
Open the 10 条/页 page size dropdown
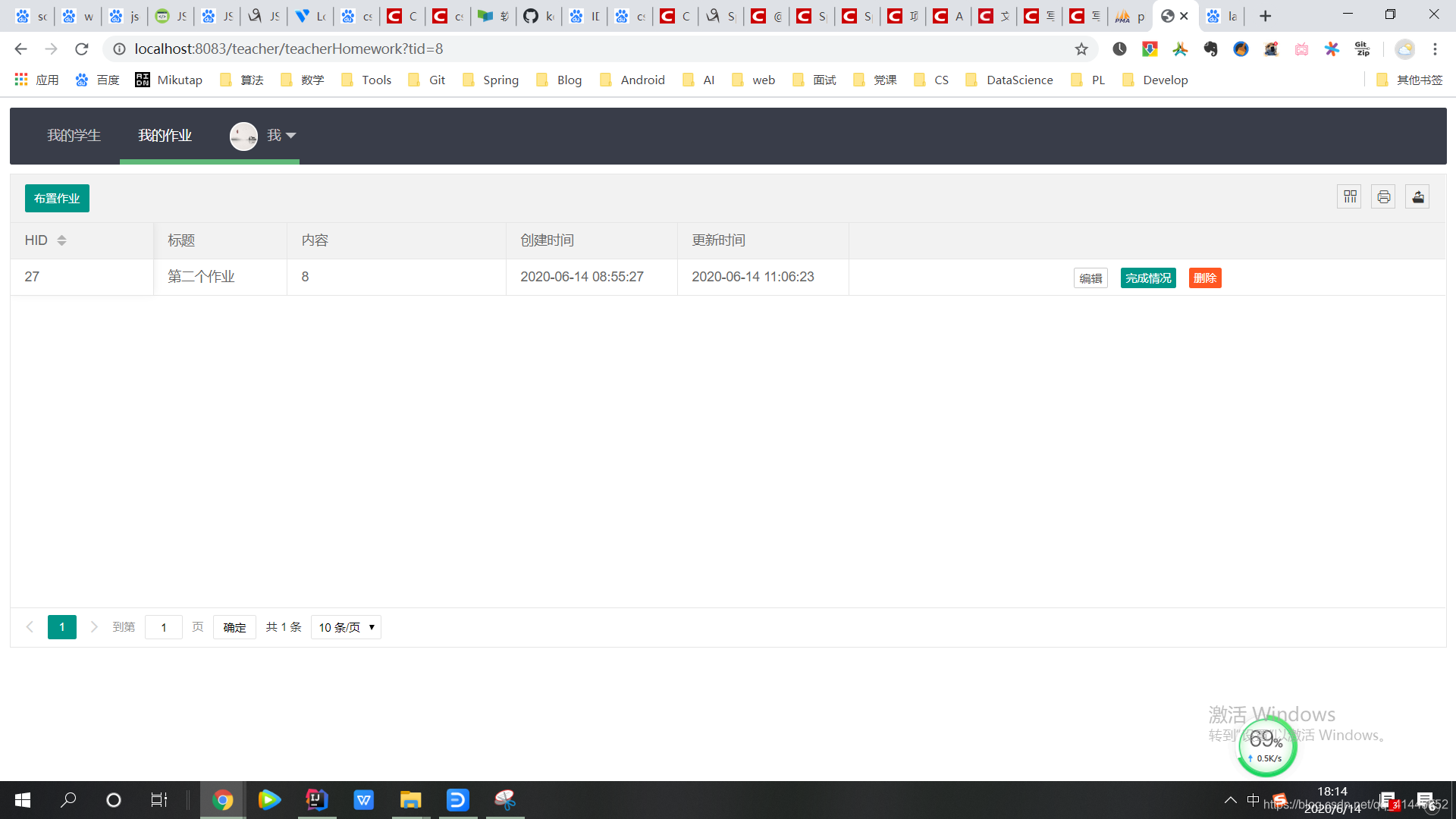click(x=346, y=627)
